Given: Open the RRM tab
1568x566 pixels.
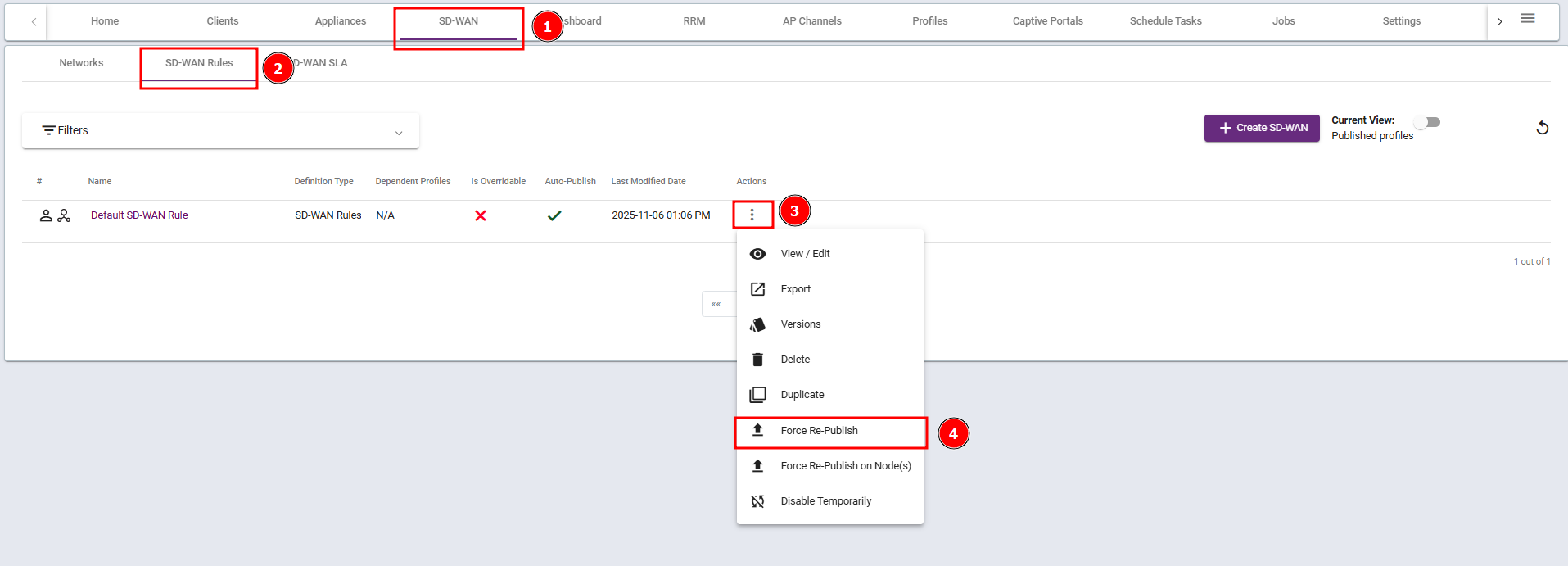Looking at the screenshot, I should click(694, 21).
